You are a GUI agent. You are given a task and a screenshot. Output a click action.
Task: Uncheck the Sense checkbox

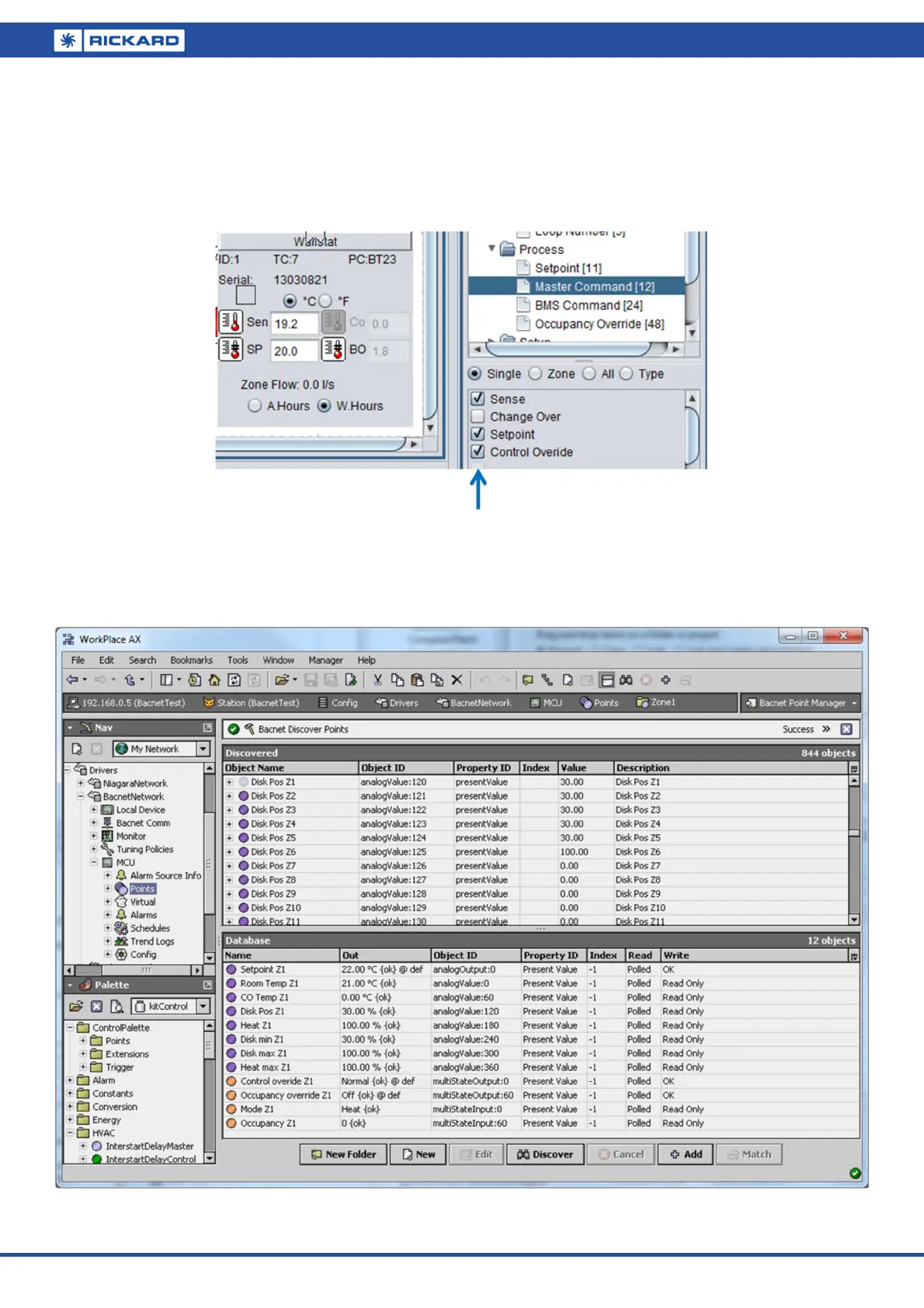point(478,398)
